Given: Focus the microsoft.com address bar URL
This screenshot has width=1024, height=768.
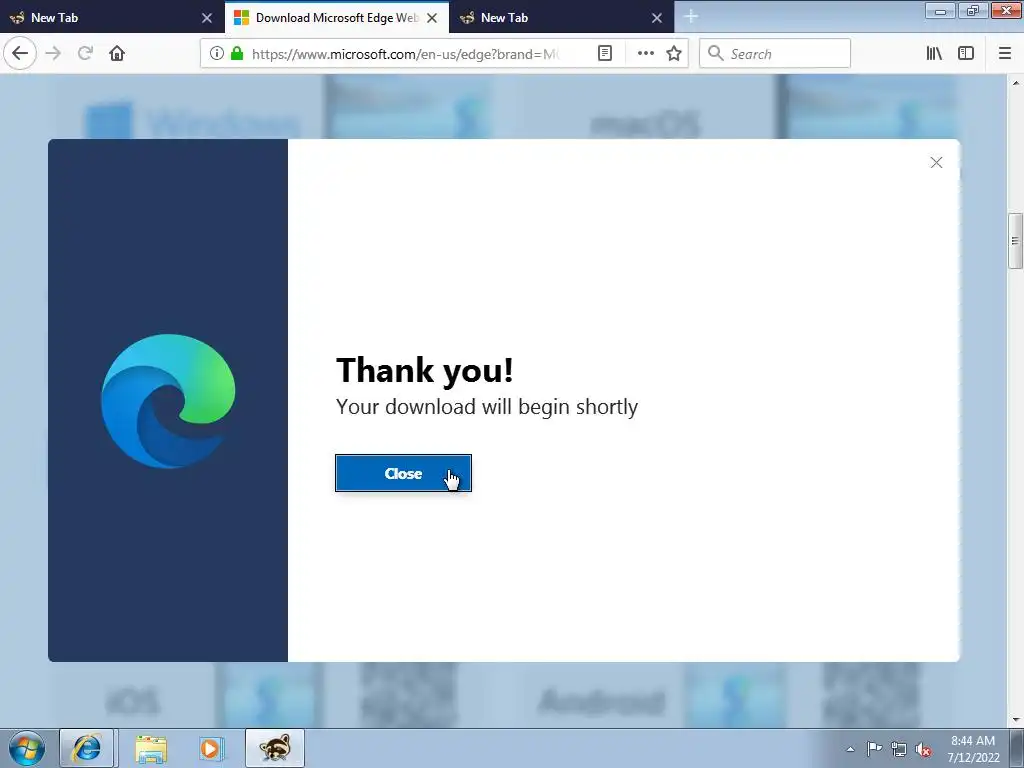Looking at the screenshot, I should click(x=405, y=54).
